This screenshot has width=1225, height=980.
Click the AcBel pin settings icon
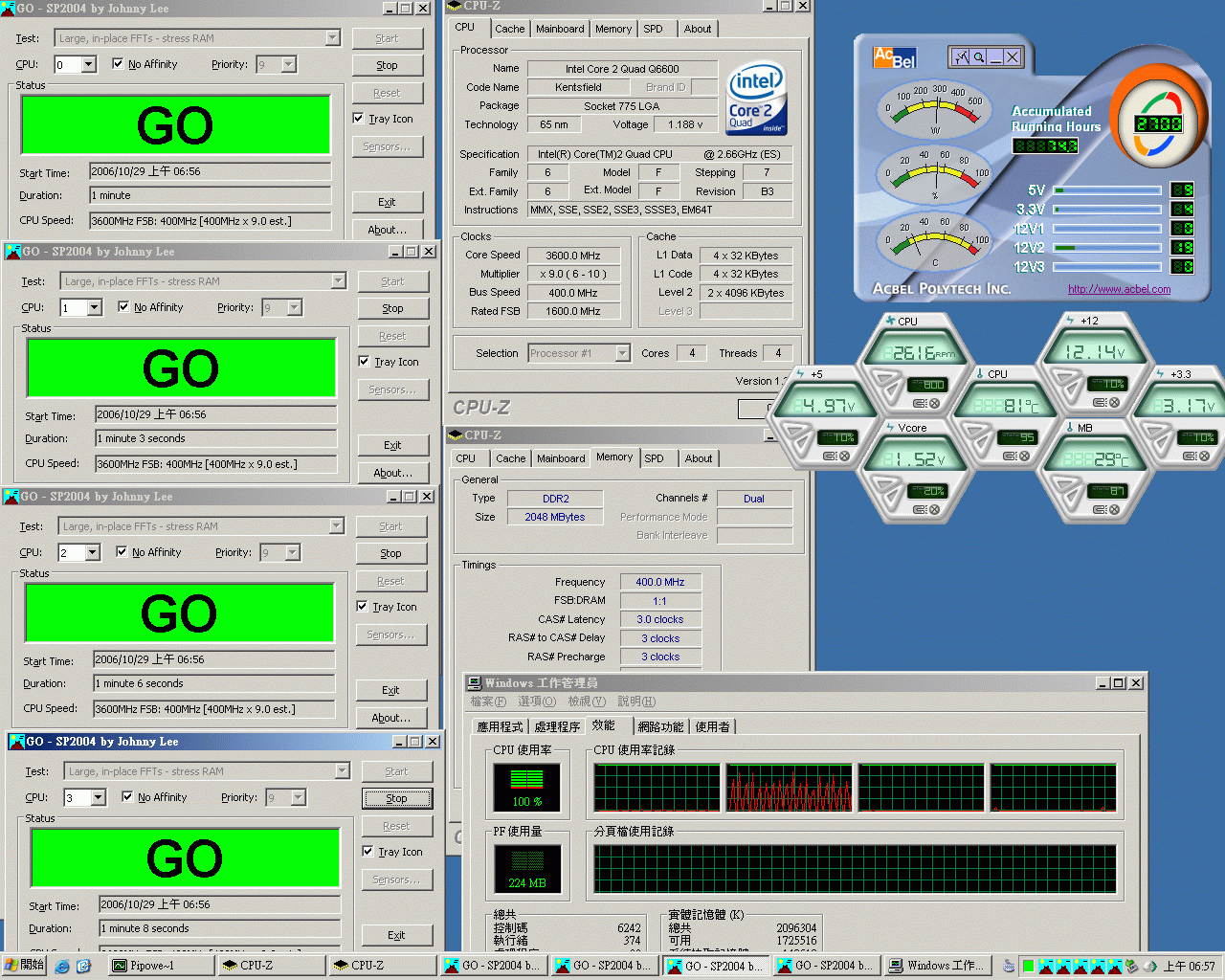click(961, 57)
